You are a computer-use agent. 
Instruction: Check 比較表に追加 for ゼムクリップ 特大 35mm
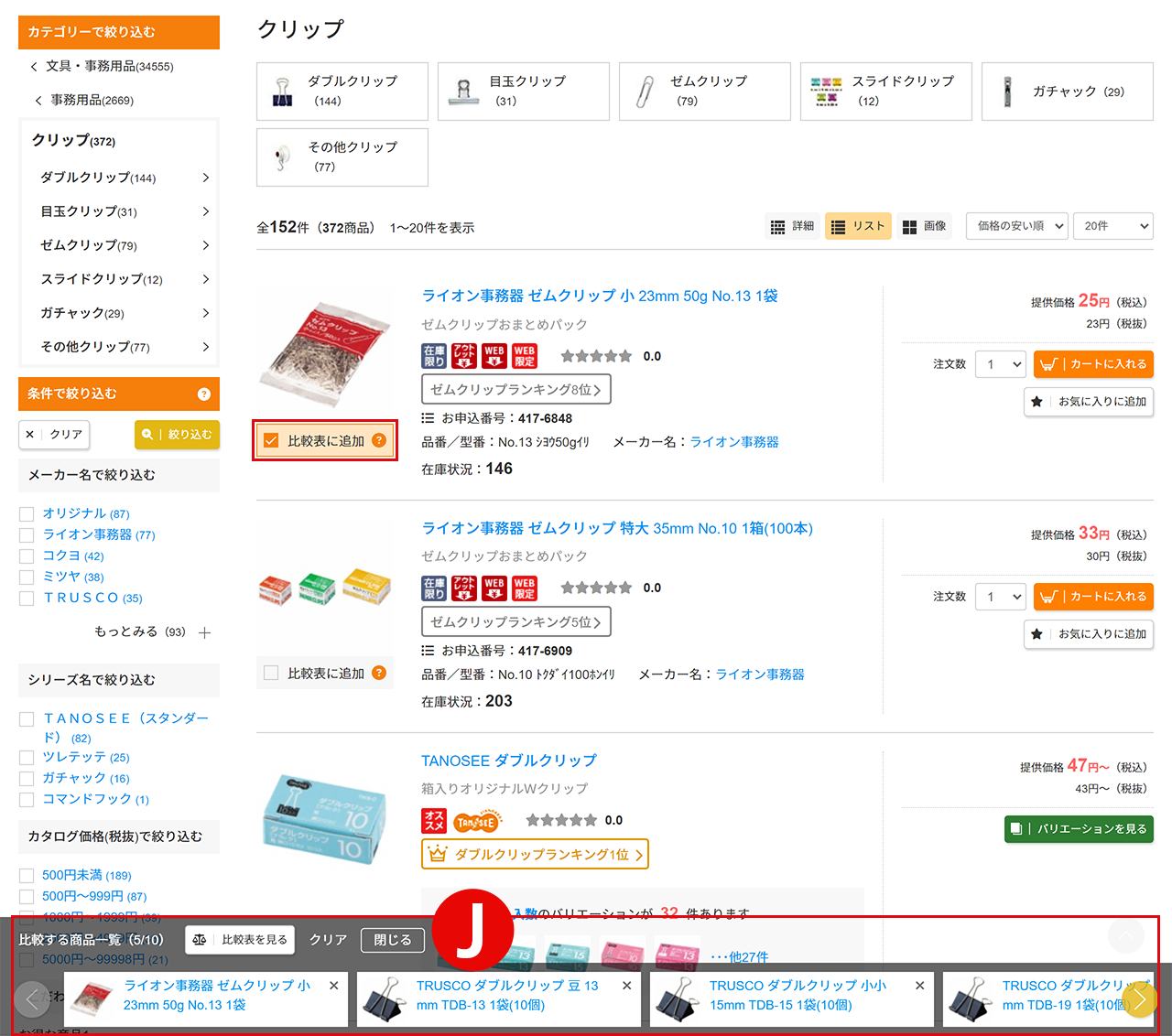point(271,674)
